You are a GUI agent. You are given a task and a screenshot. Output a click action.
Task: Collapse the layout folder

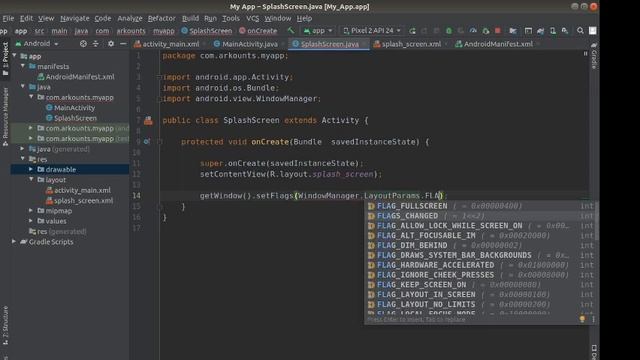(31, 180)
